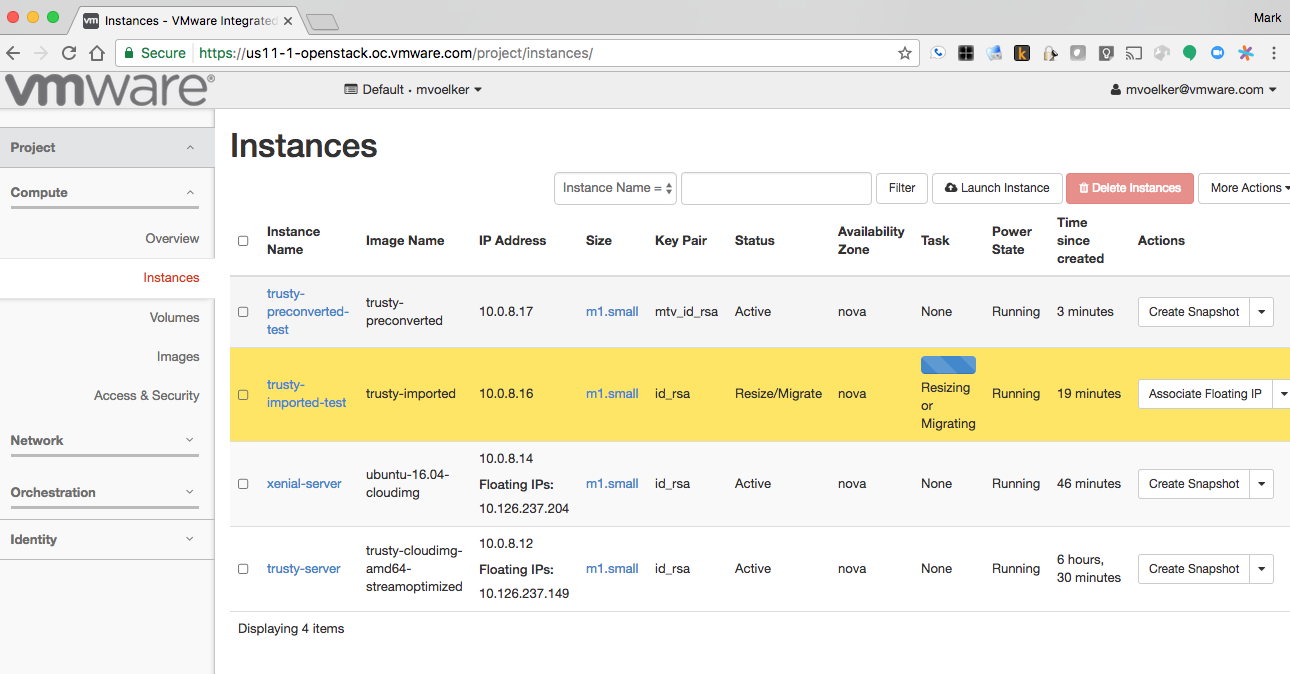Go to browser home page icon

pyautogui.click(x=97, y=53)
